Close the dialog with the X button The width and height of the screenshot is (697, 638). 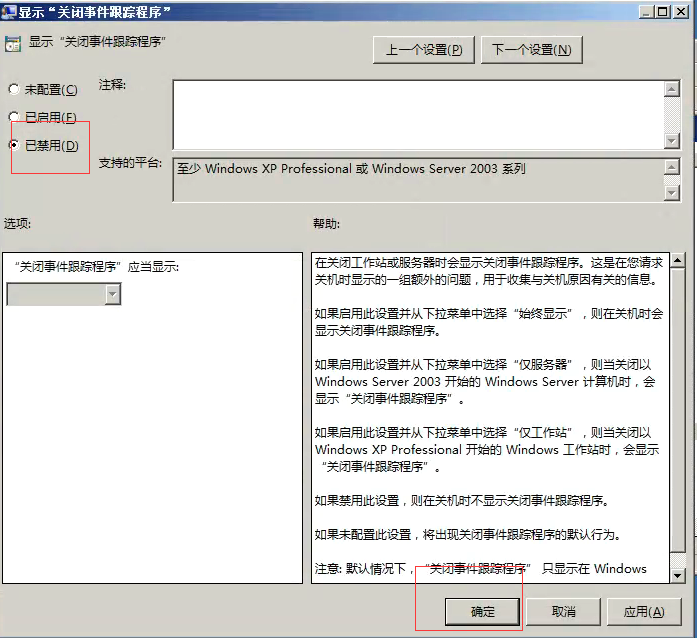680,12
